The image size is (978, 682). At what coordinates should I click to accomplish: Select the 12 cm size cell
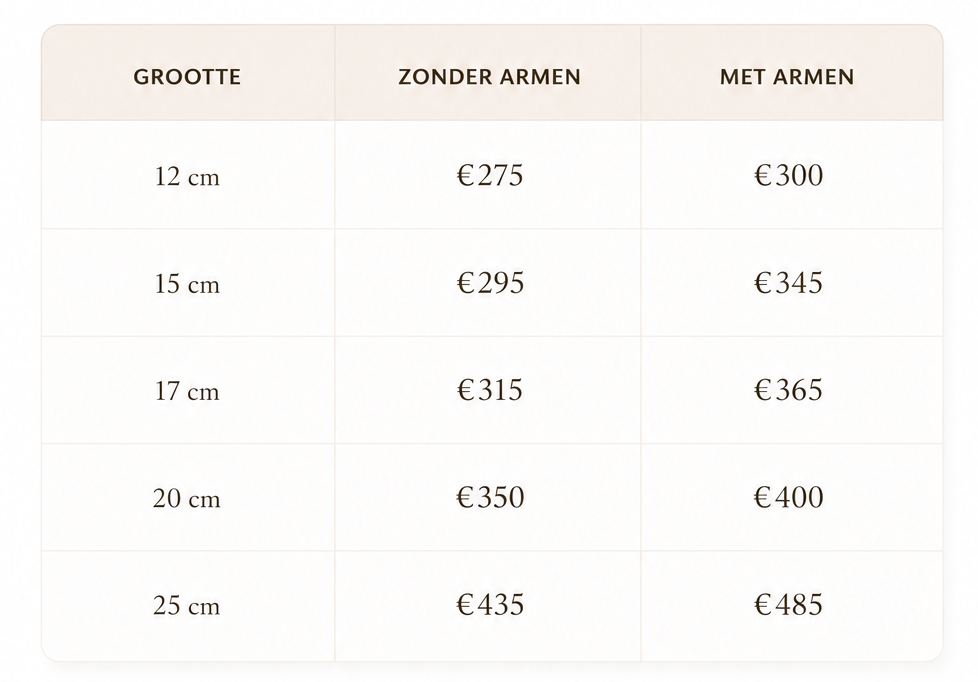click(187, 177)
